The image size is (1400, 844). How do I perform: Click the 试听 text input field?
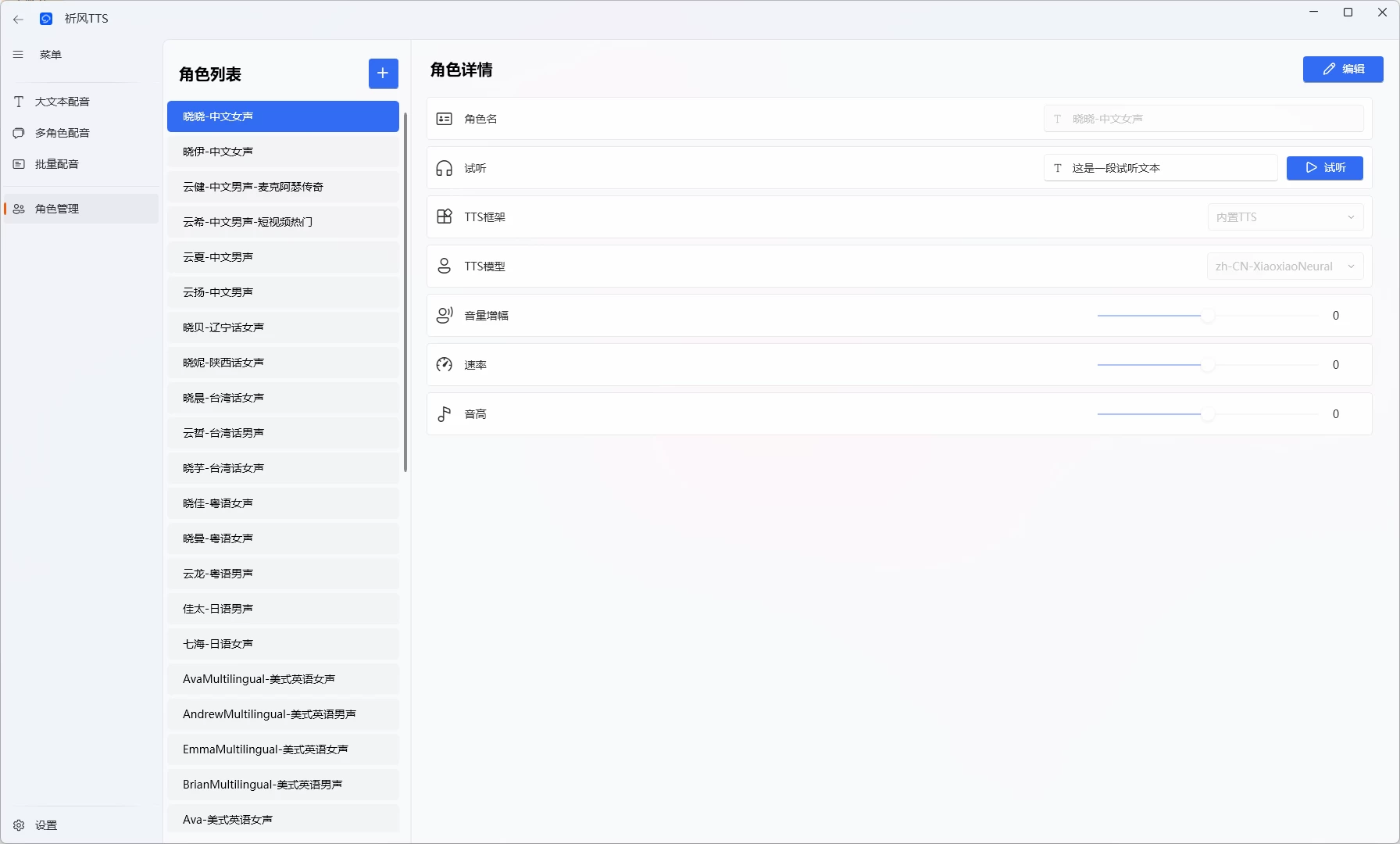[x=1161, y=168]
